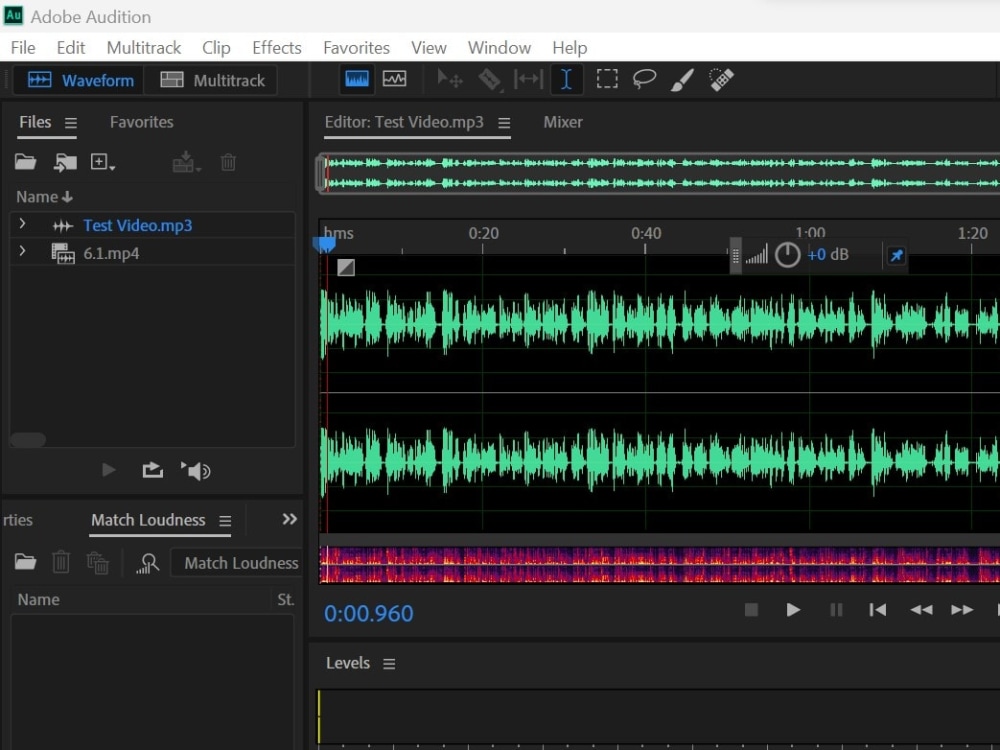Switch to Waveform editor view
Screen dimensions: 1000x750
click(x=80, y=80)
